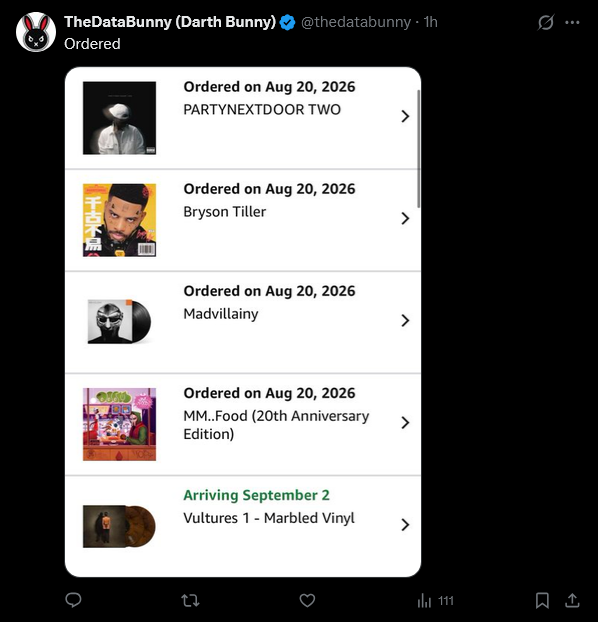Click the 1h post timestamp

pos(430,22)
